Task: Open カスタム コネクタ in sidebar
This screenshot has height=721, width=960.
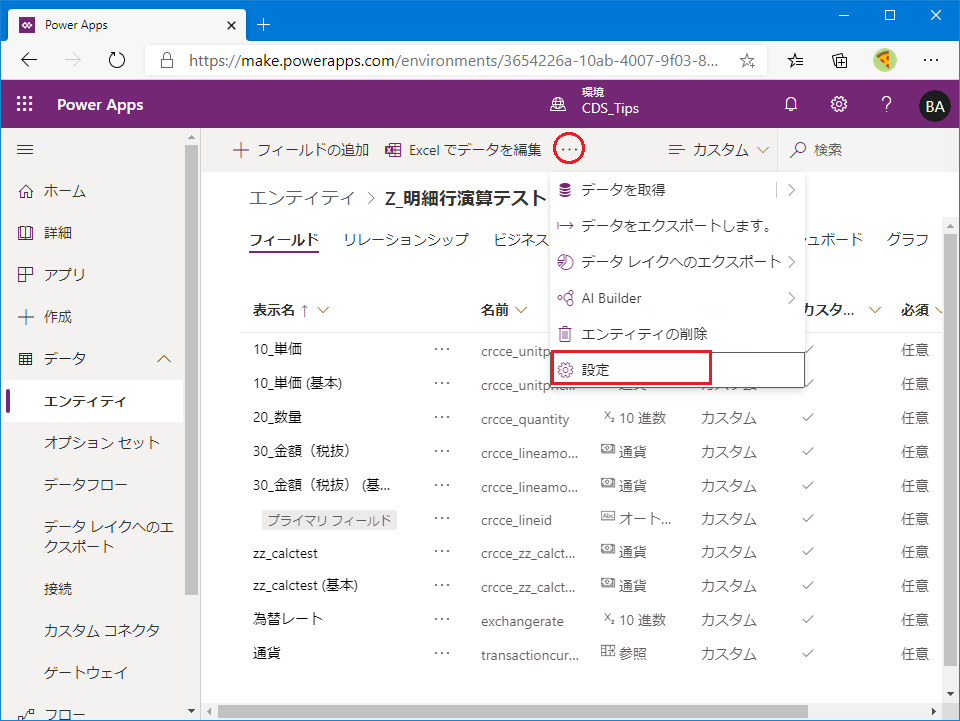Action: coord(102,630)
